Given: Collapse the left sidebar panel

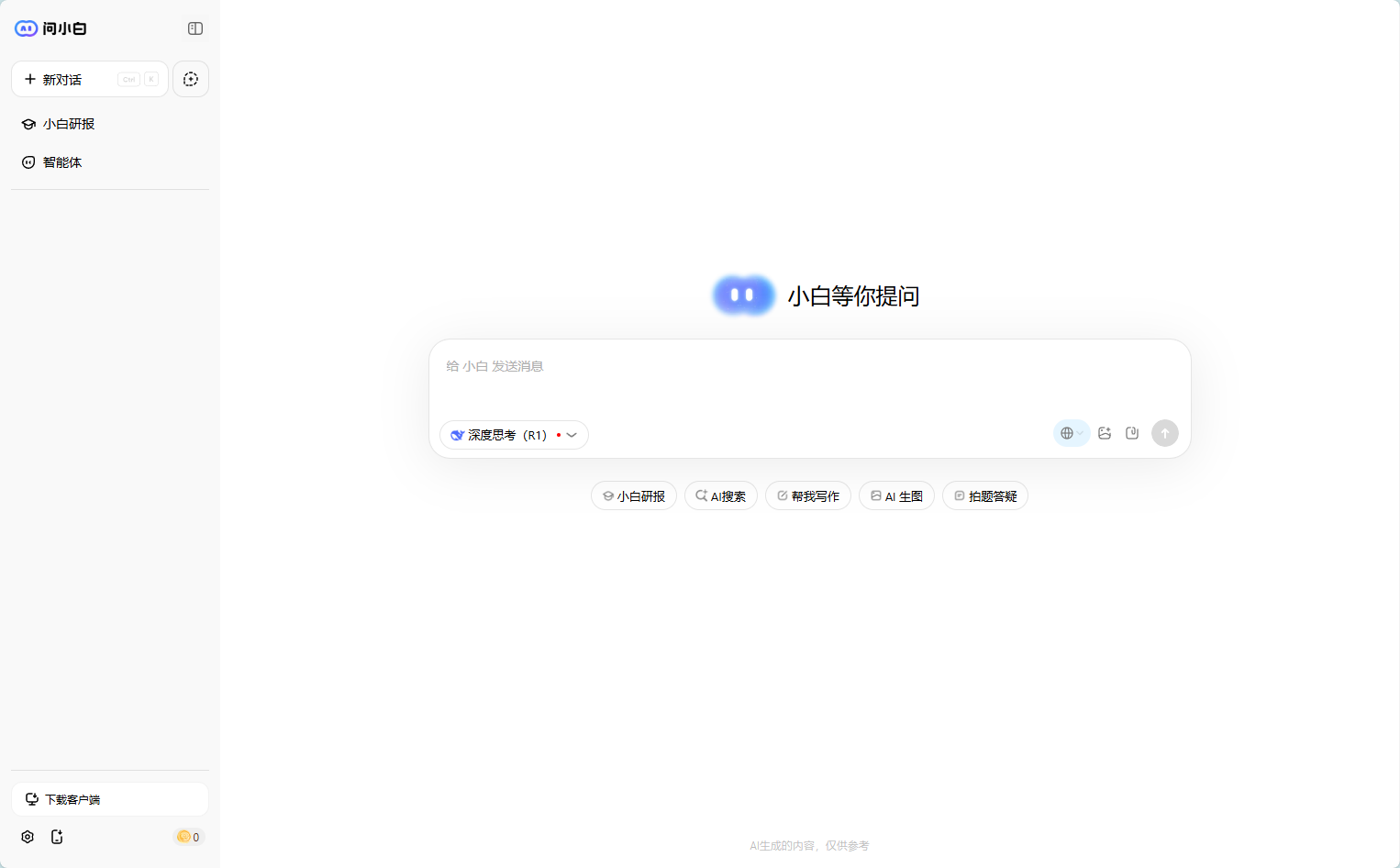Looking at the screenshot, I should coord(195,28).
